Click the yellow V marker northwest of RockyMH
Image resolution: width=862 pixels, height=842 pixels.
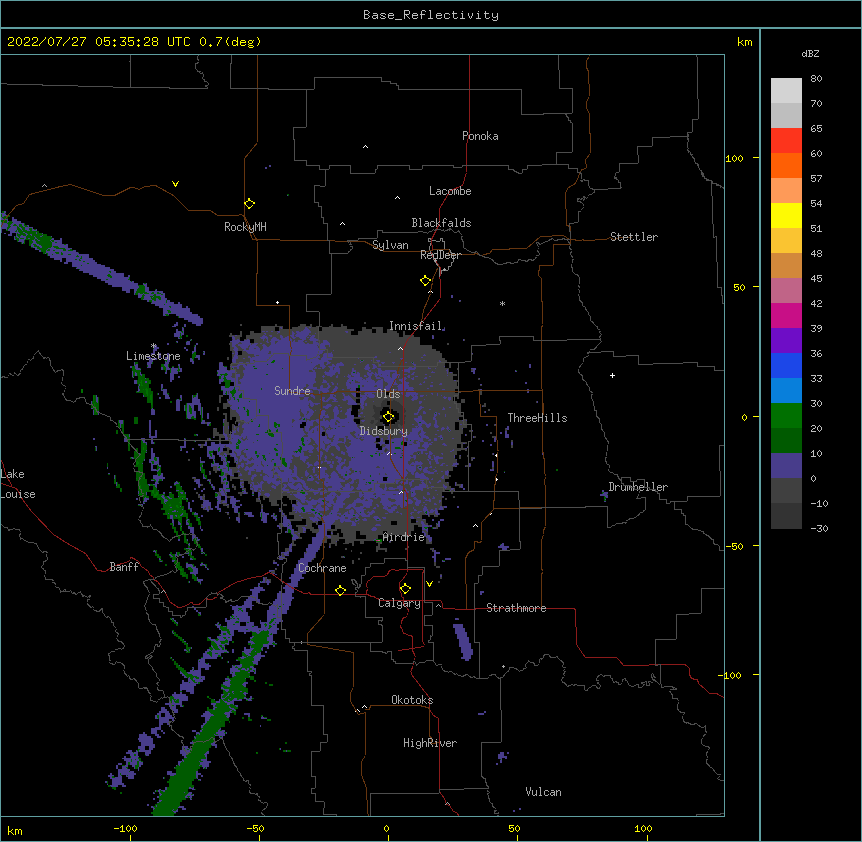175,184
